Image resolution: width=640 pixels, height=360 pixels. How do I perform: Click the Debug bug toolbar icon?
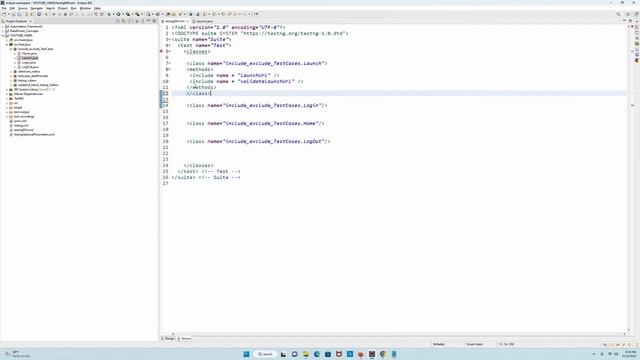click(x=109, y=14)
